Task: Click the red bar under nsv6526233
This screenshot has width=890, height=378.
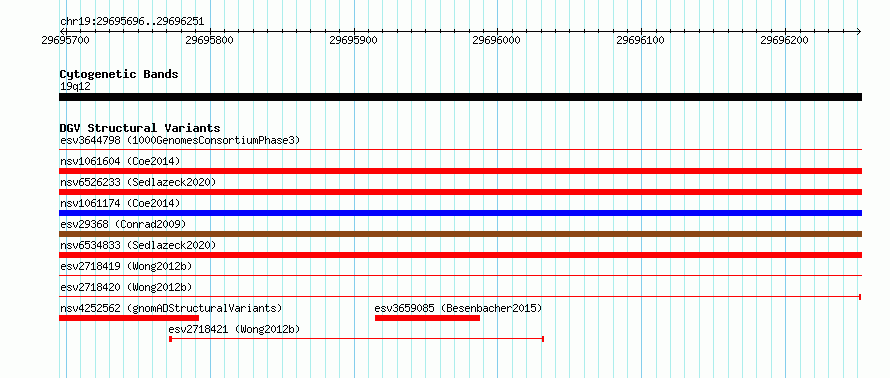Action: [x=460, y=192]
